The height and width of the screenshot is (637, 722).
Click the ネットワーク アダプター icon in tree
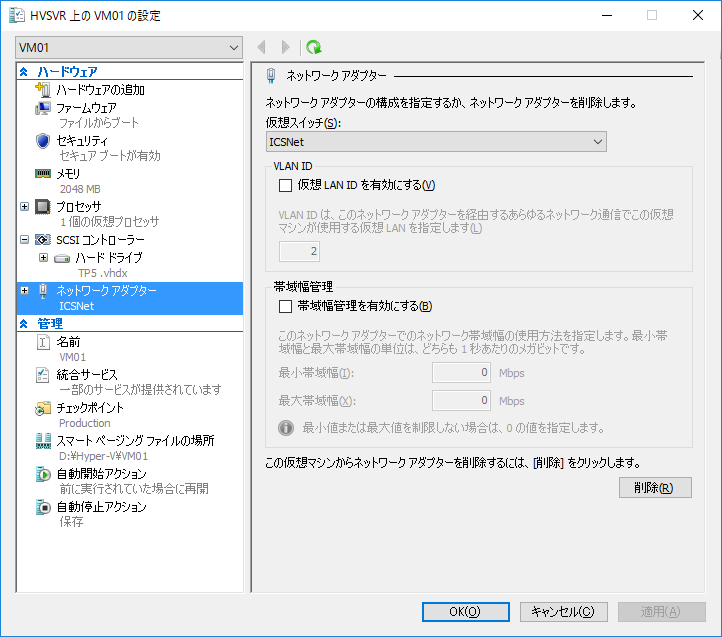(x=43, y=291)
